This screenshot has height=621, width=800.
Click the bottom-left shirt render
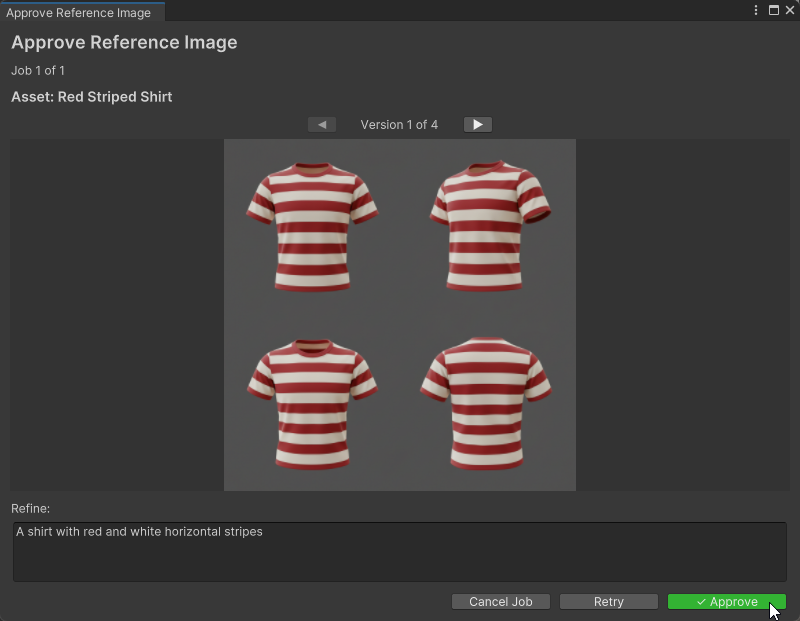click(x=312, y=404)
